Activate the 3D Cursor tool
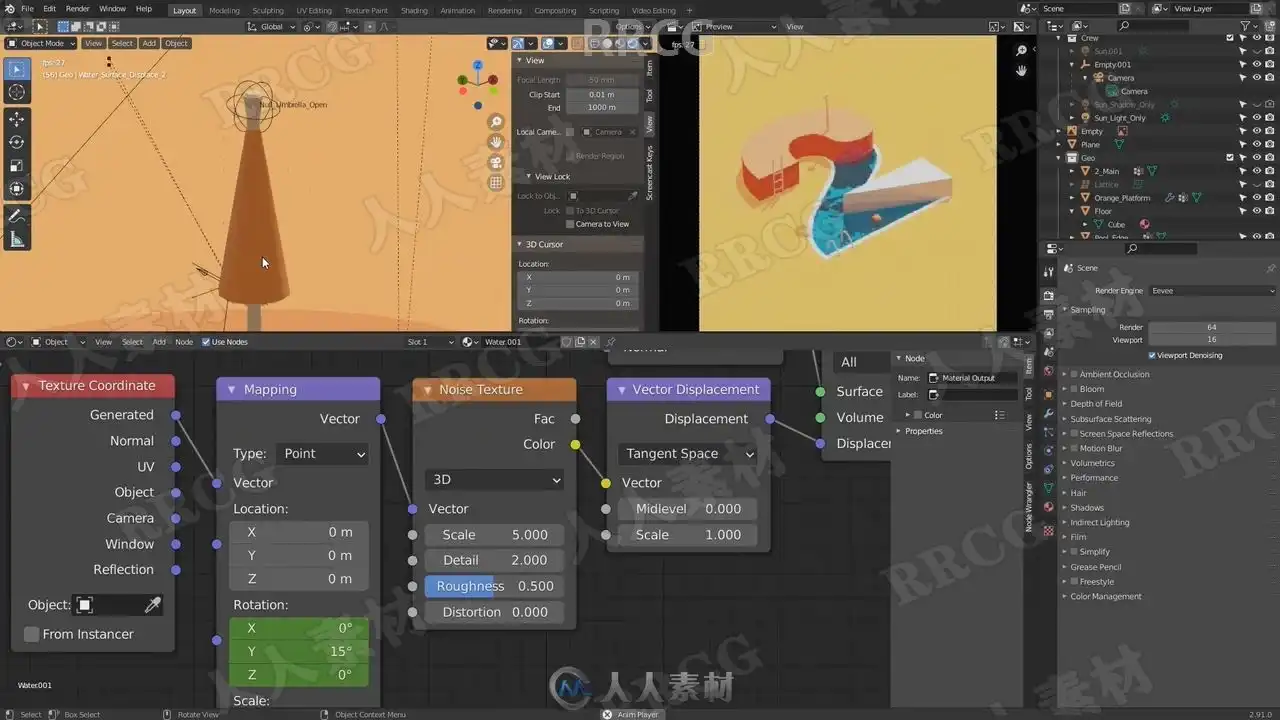This screenshot has width=1280, height=720. pos(17,92)
